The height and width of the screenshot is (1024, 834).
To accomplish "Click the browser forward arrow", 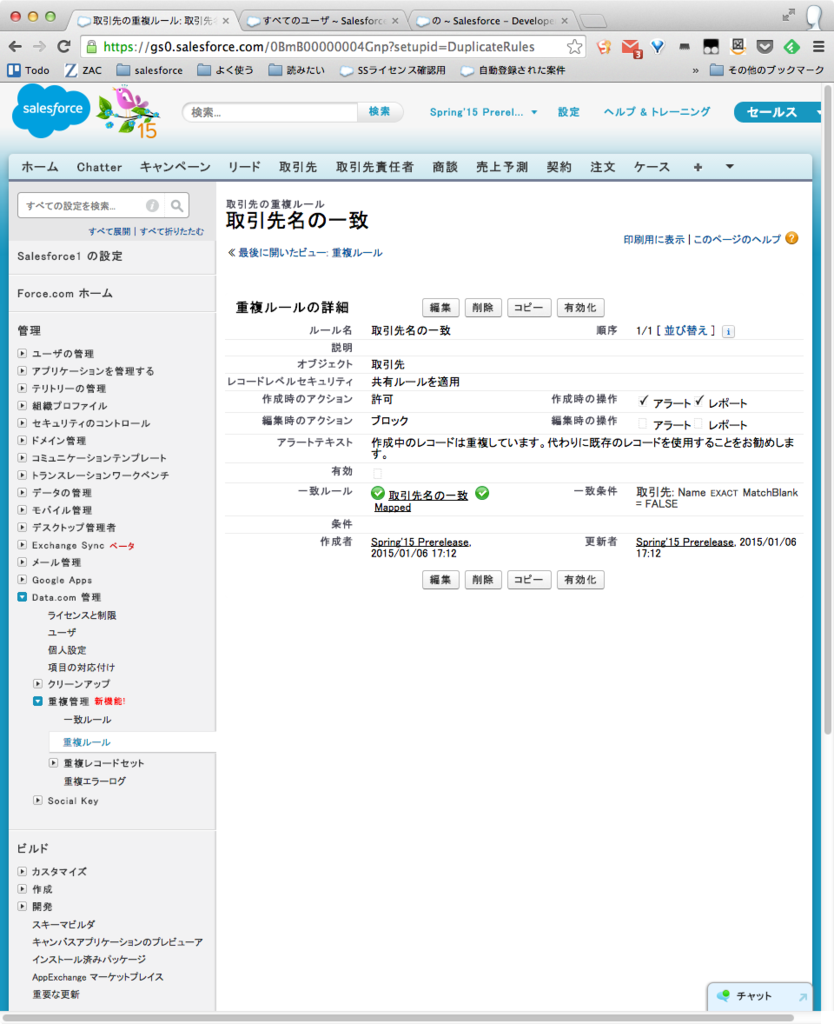I will 40,46.
